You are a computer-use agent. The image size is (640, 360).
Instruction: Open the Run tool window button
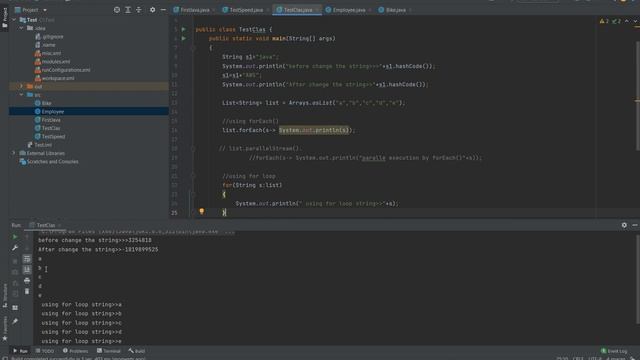(20, 351)
